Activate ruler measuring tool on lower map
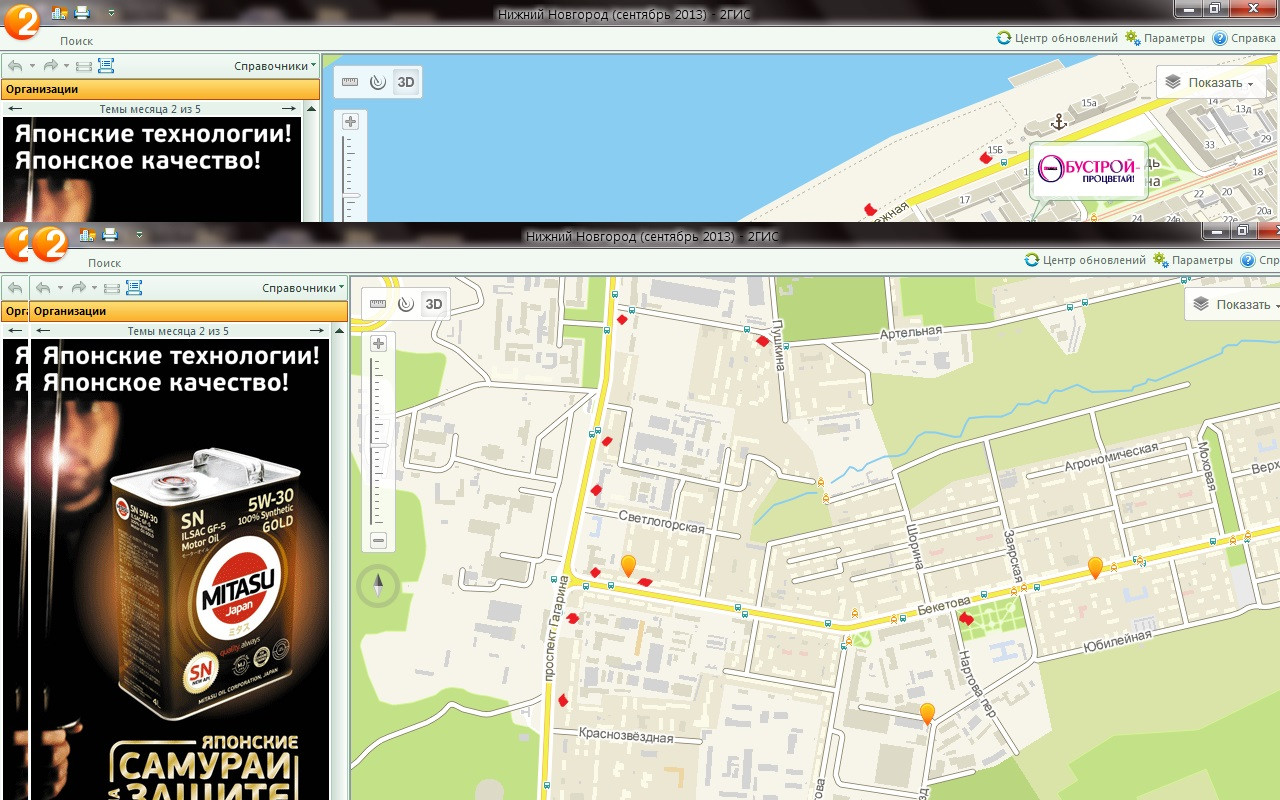The width and height of the screenshot is (1280, 800). pyautogui.click(x=378, y=304)
